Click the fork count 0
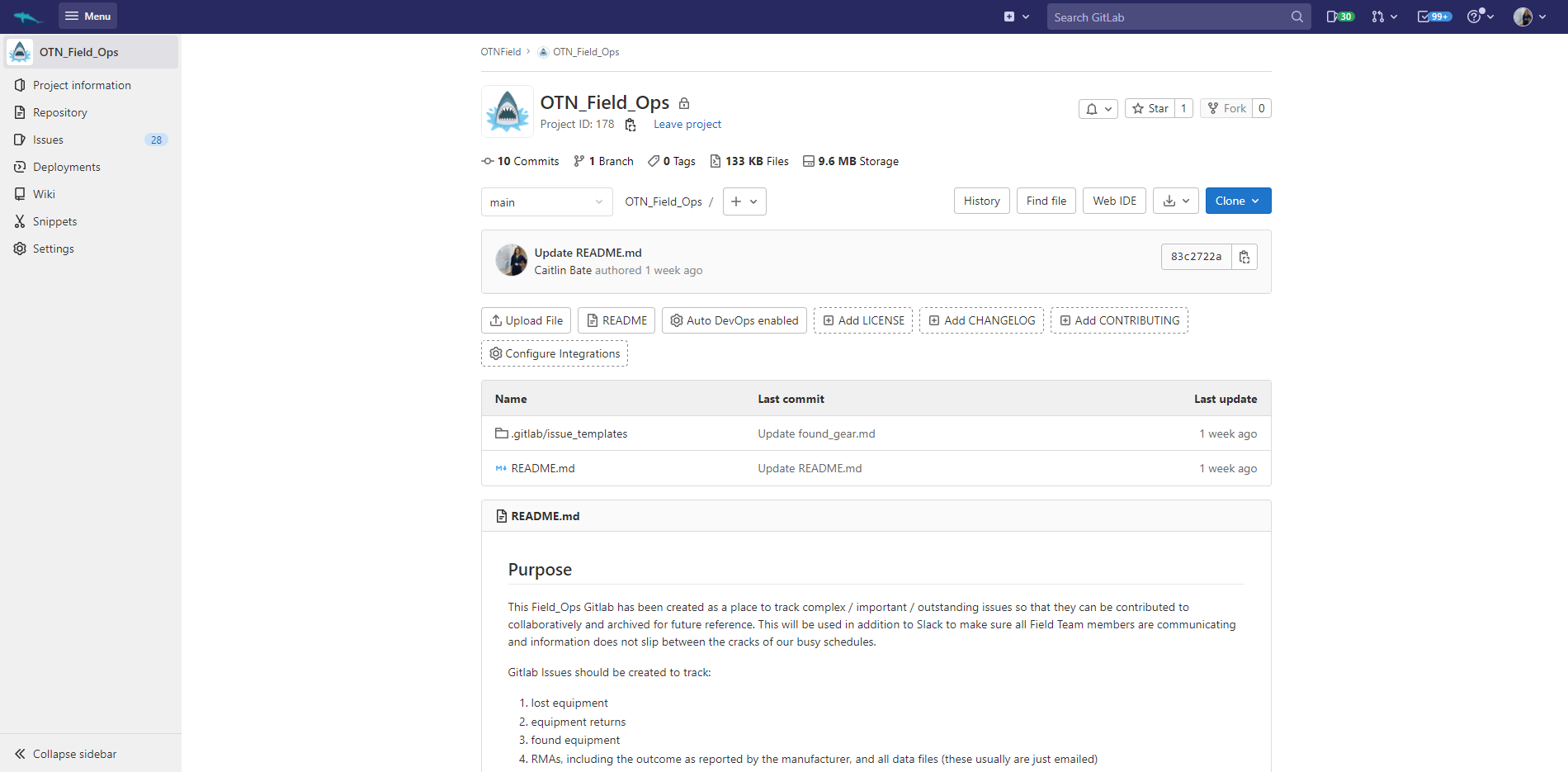The image size is (1568, 772). pos(1262,108)
